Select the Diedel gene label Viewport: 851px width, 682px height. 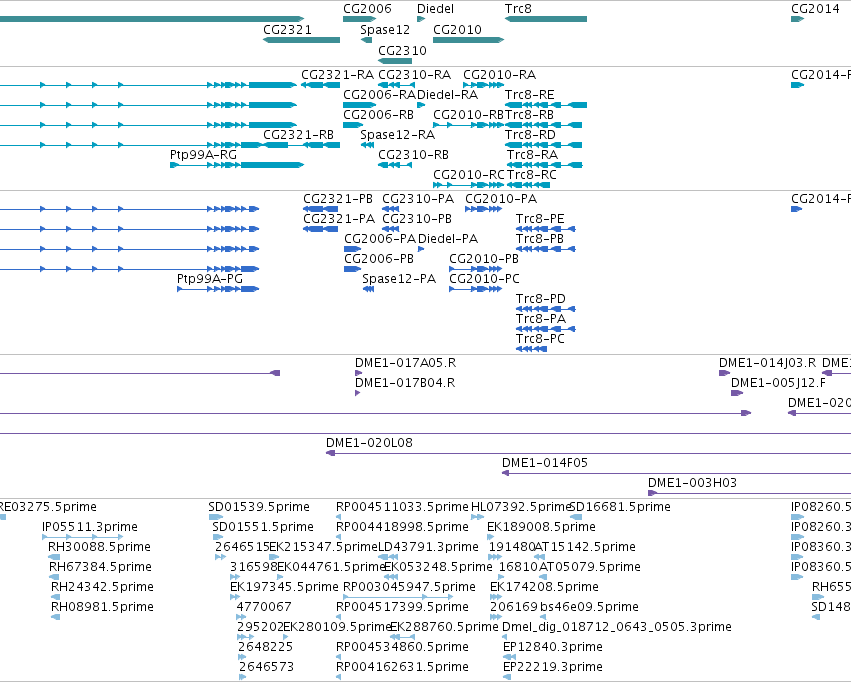pos(435,9)
